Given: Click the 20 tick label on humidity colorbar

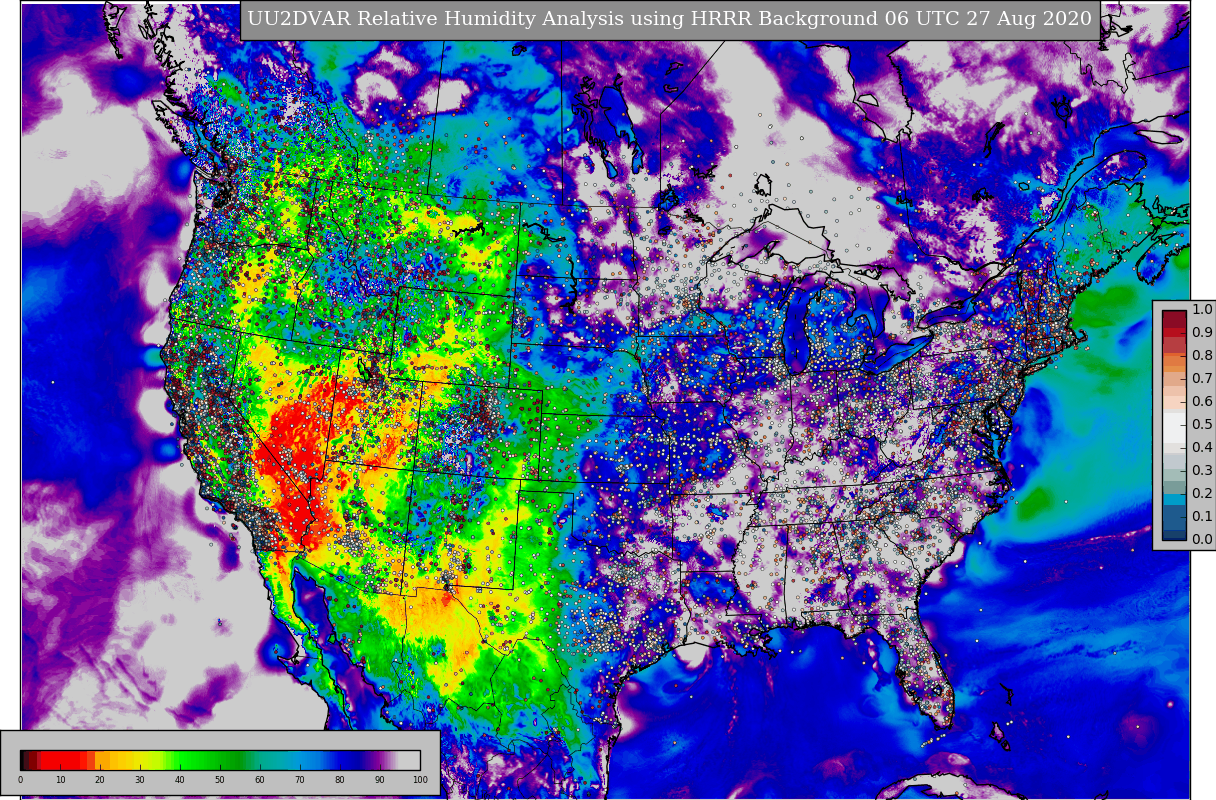Looking at the screenshot, I should [100, 780].
